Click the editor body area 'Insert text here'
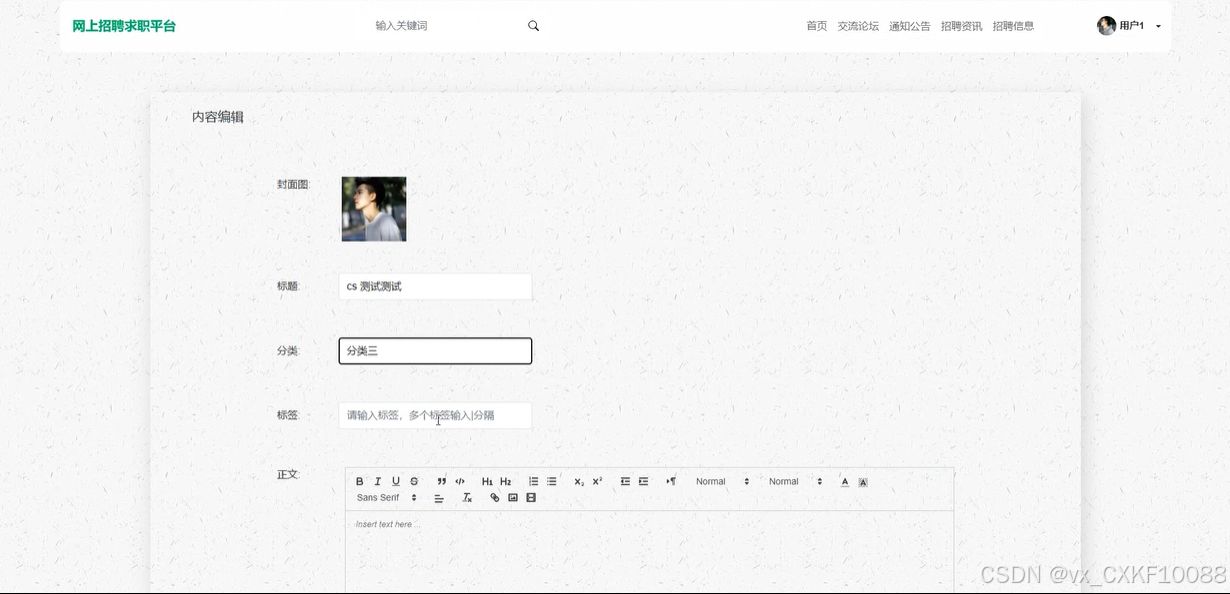The width and height of the screenshot is (1230, 594). (649, 552)
